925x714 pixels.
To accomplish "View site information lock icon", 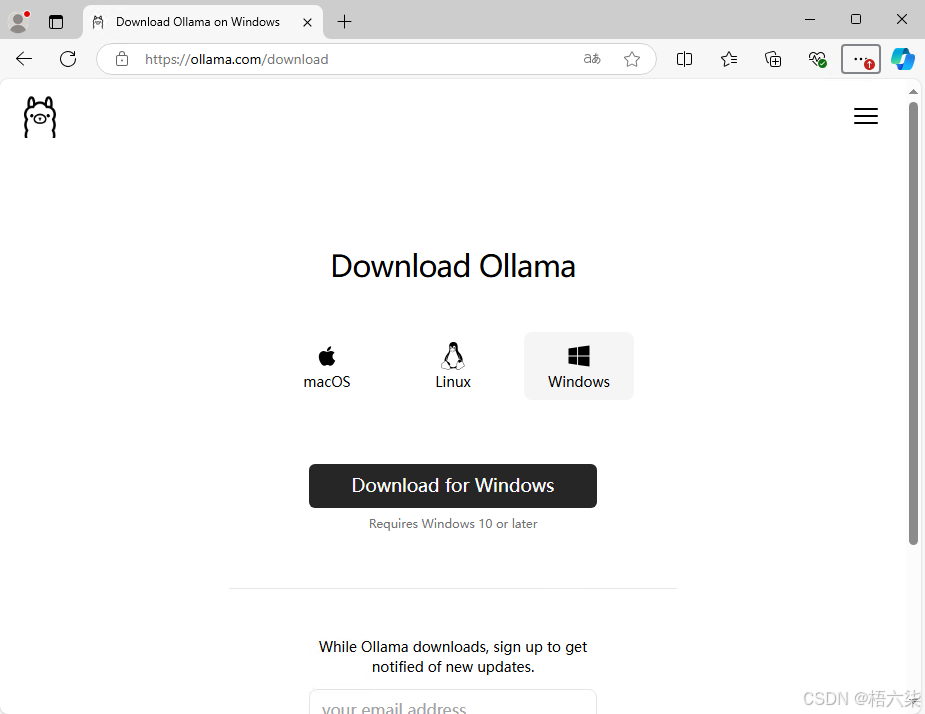I will [x=122, y=59].
